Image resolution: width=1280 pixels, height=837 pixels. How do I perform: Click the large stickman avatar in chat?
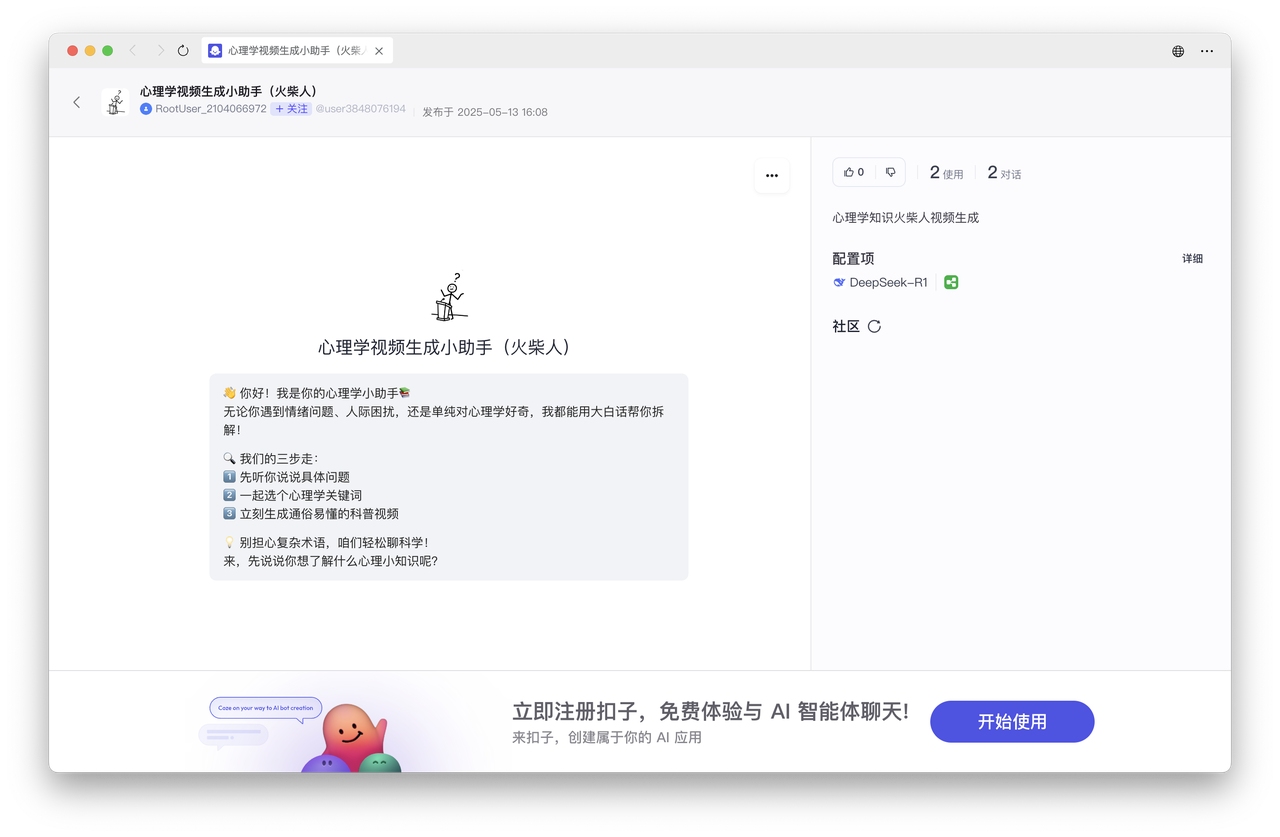[449, 297]
